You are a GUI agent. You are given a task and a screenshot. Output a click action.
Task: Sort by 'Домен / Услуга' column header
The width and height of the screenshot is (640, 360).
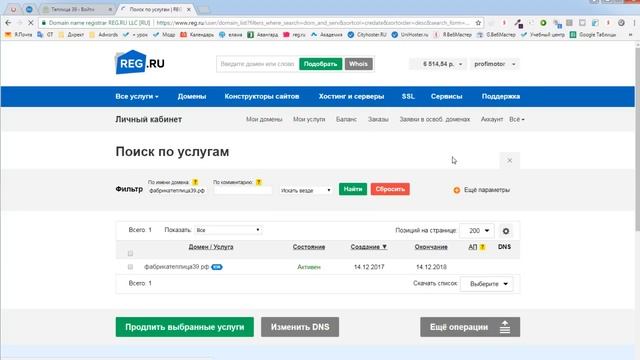211,247
